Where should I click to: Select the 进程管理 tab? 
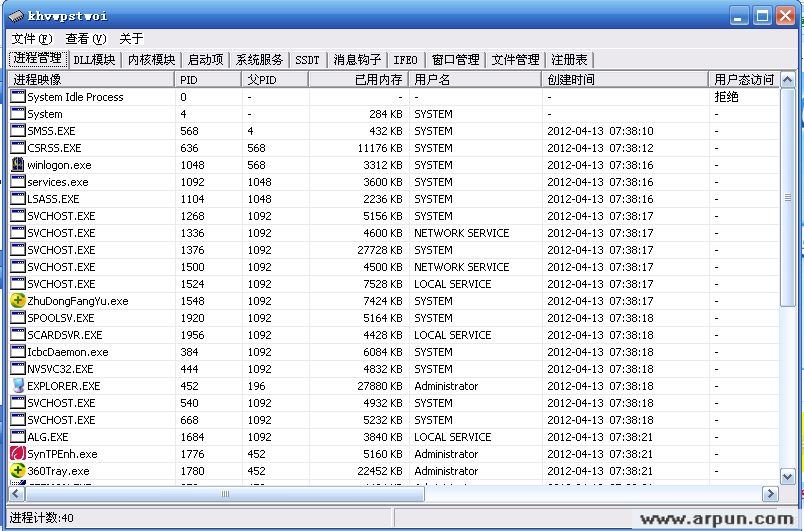click(37, 58)
